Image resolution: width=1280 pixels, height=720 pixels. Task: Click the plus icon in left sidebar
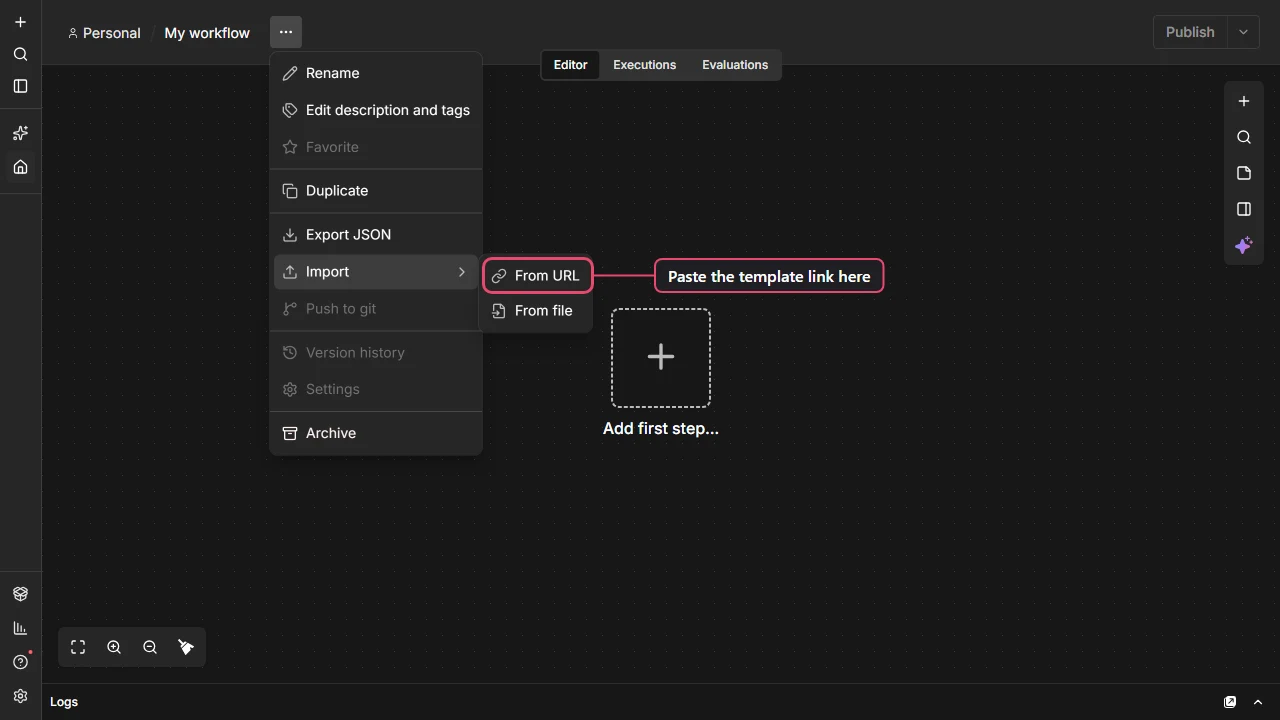click(x=20, y=22)
